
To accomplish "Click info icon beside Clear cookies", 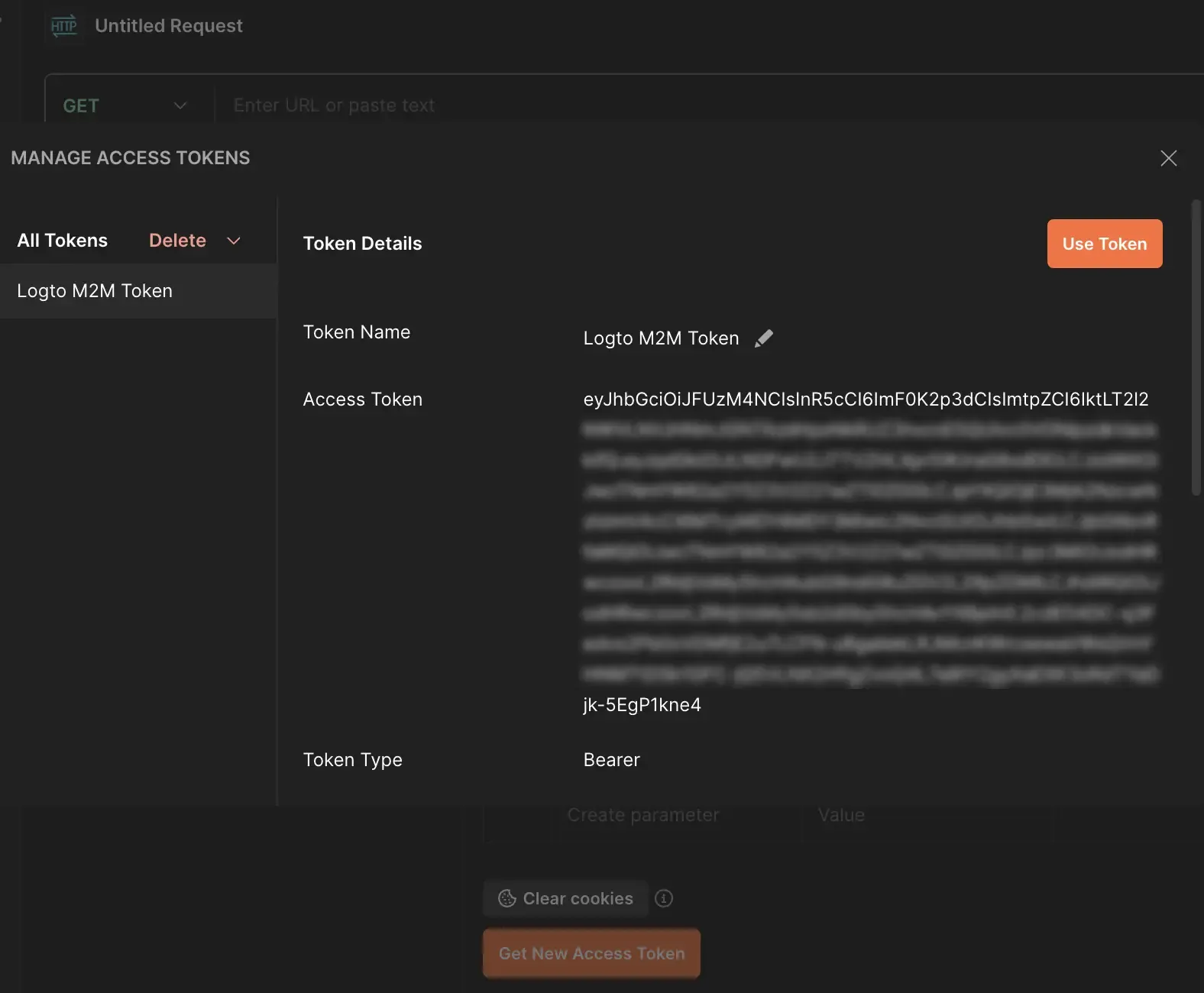I will [664, 898].
